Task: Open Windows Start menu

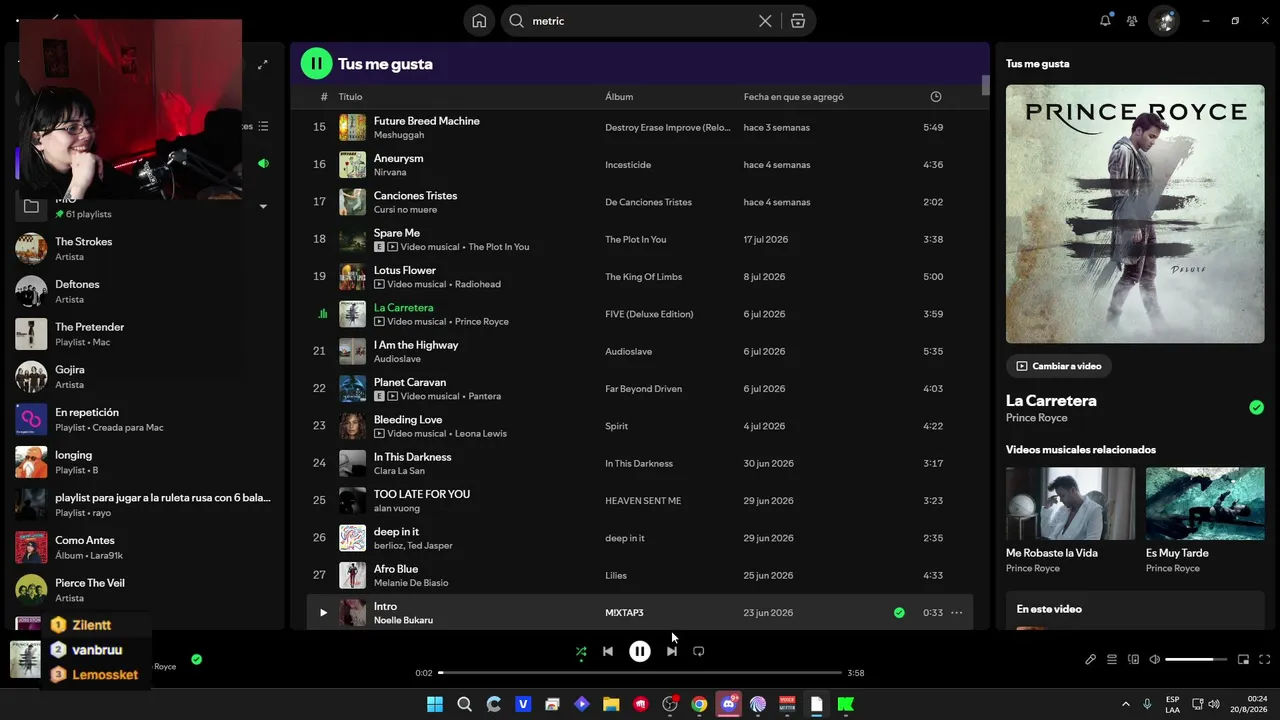Action: click(435, 704)
